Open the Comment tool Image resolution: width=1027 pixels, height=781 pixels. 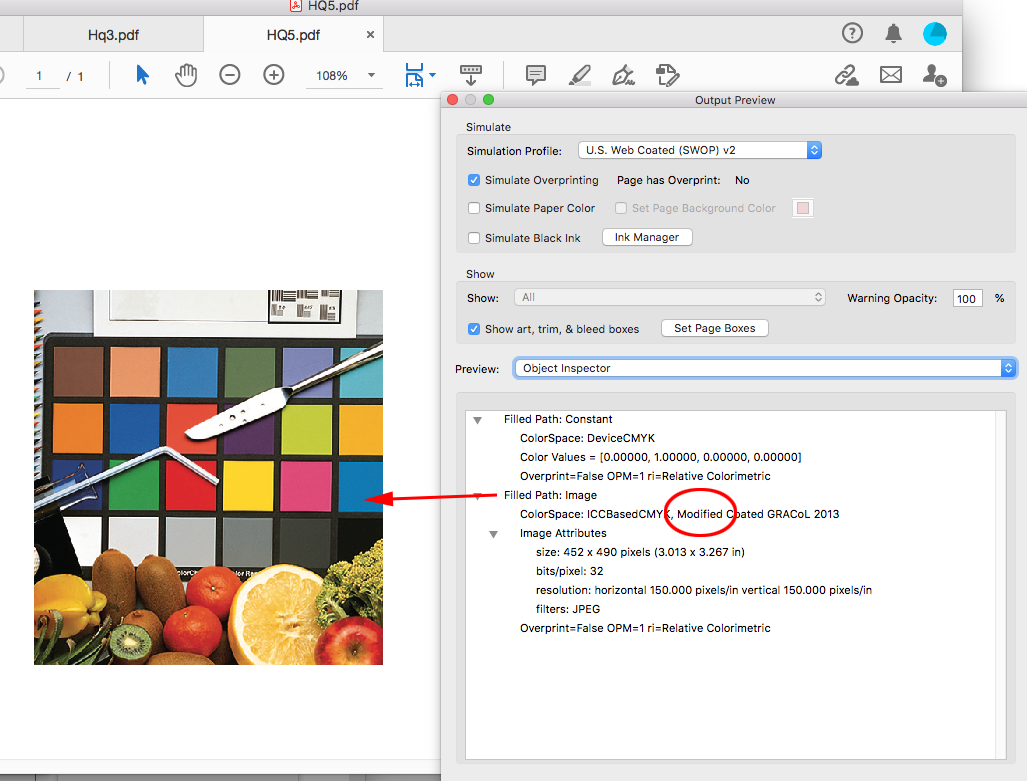(535, 74)
